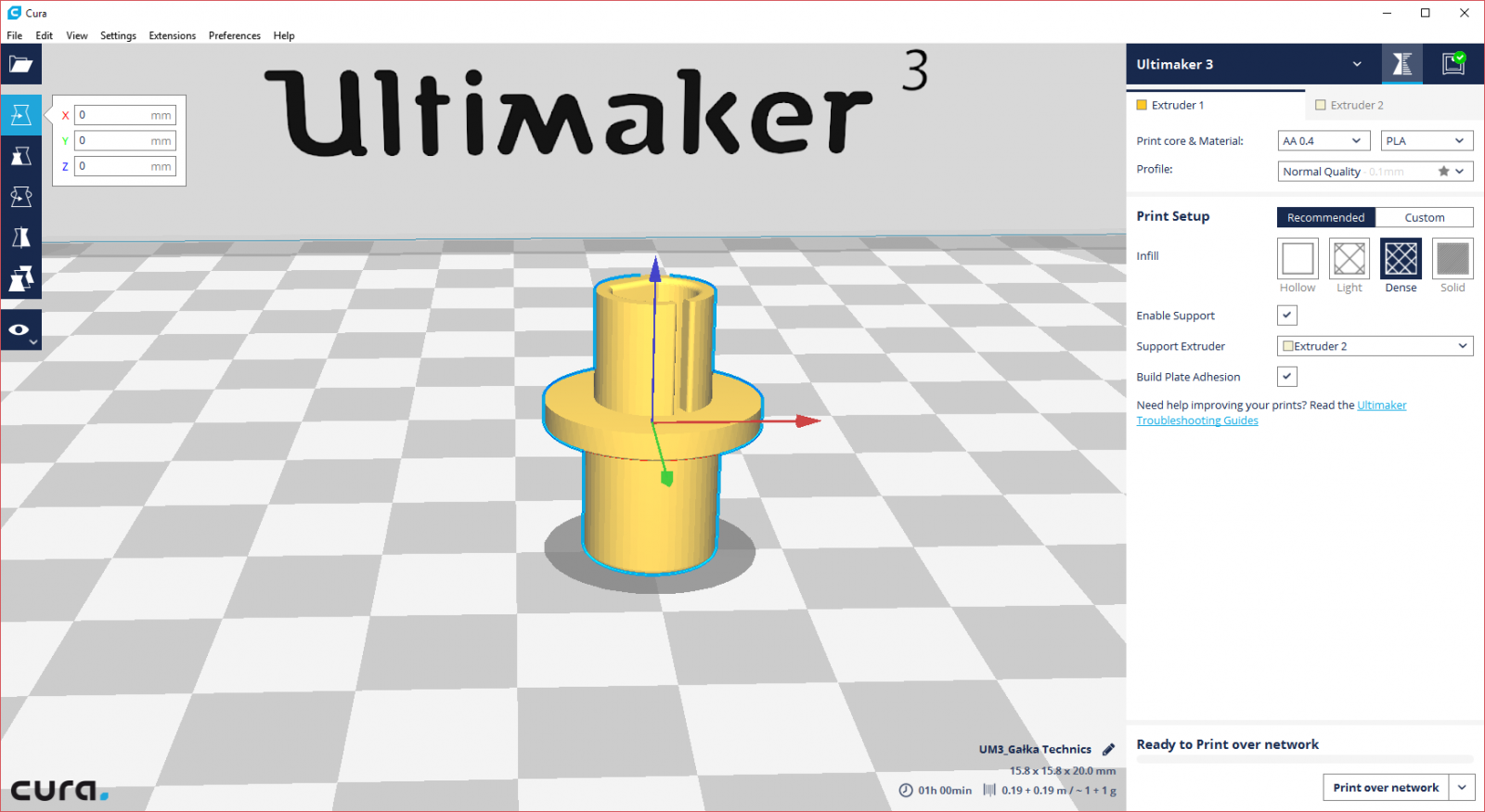Screen dimensions: 1485x812
Task: Switch to the Prepare stage icon
Action: (x=1401, y=64)
